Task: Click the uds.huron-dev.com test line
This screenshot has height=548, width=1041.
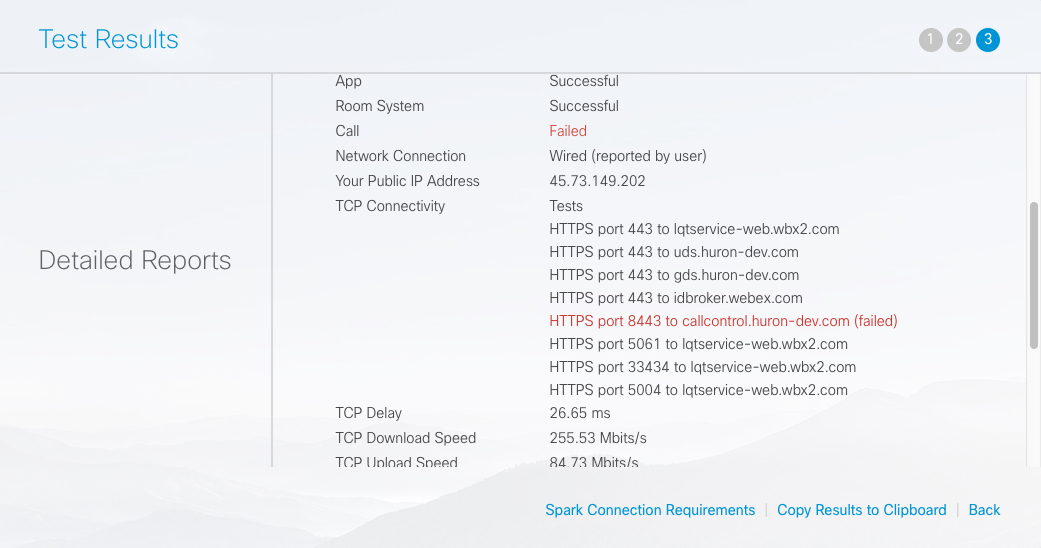Action: [673, 252]
